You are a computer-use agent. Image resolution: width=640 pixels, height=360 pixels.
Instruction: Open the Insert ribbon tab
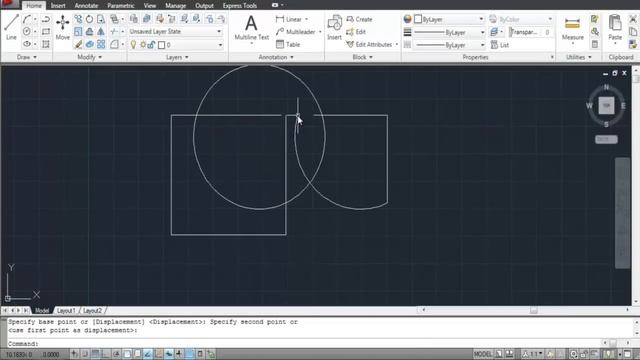(58, 6)
